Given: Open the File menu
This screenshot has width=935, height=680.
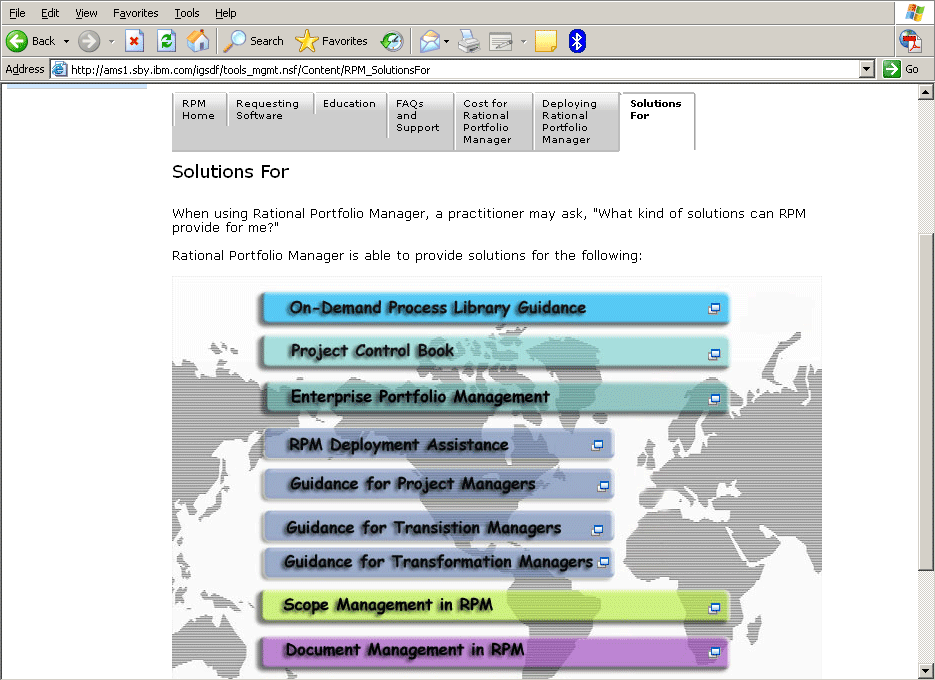Looking at the screenshot, I should 17,13.
